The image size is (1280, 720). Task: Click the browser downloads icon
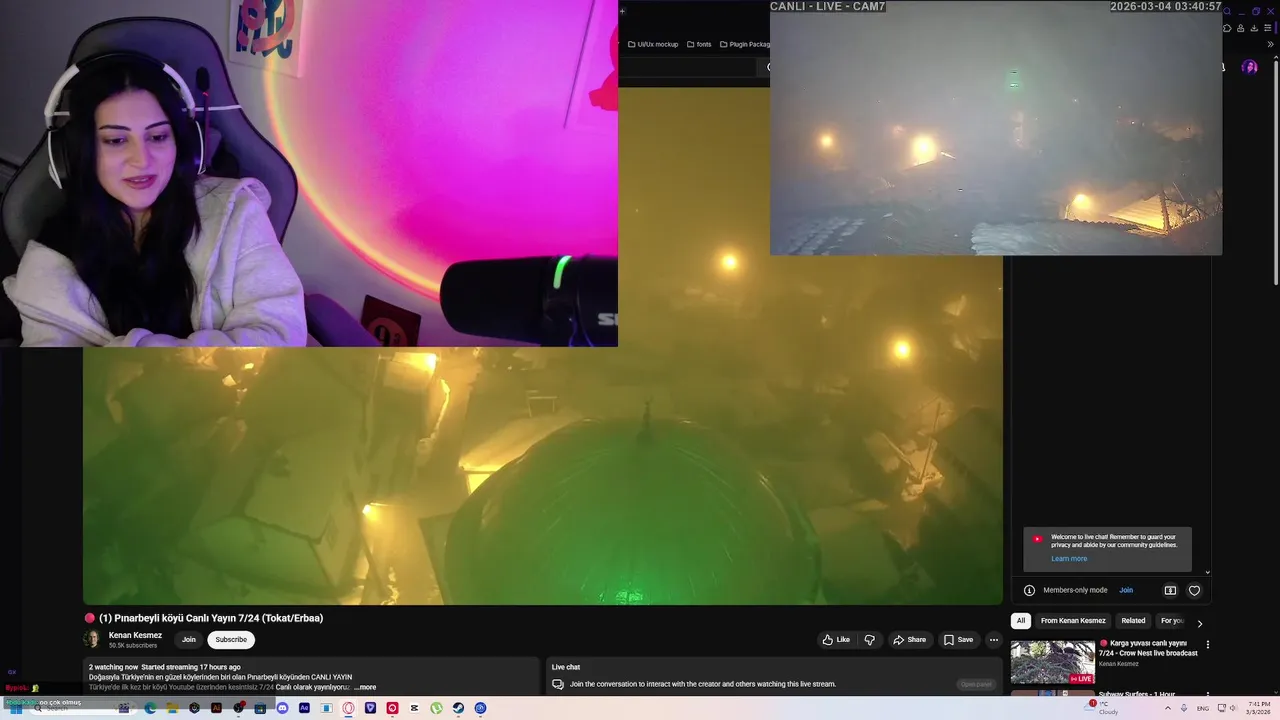click(1254, 28)
